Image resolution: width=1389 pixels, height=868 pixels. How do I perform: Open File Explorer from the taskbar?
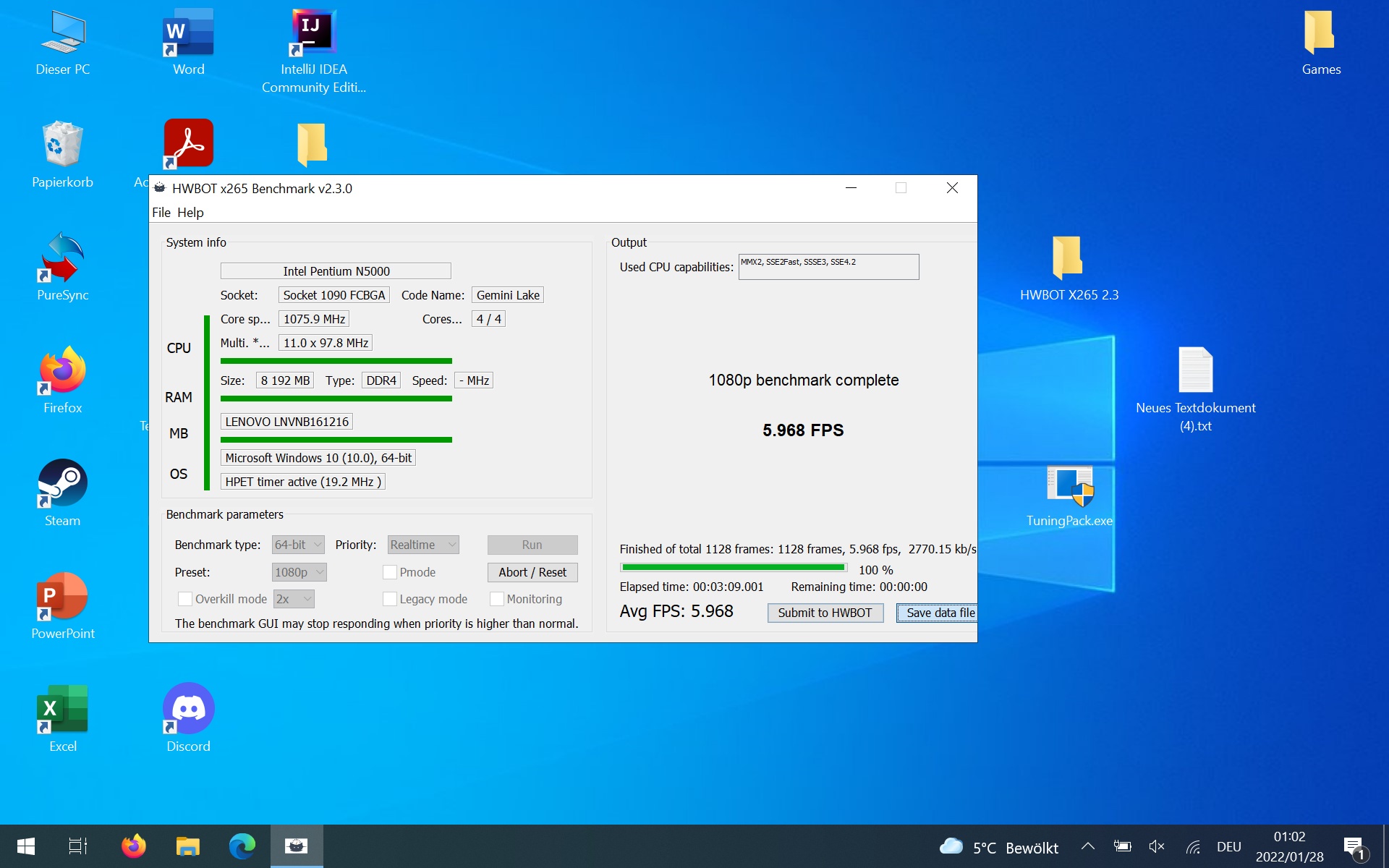(x=188, y=846)
